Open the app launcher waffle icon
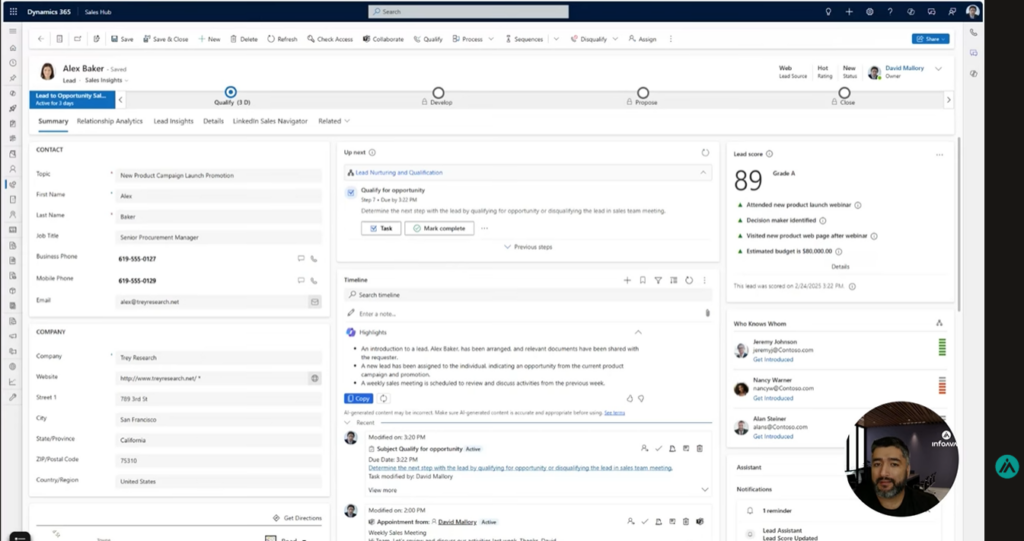 (x=13, y=11)
